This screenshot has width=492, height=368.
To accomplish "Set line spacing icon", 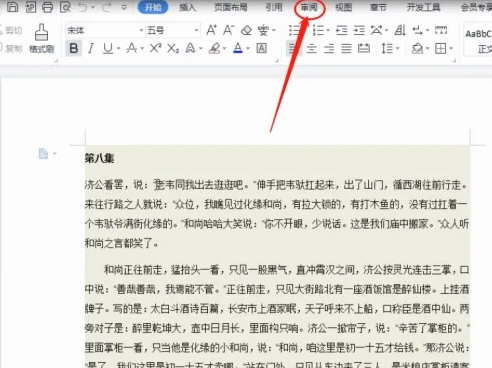I will 387,49.
